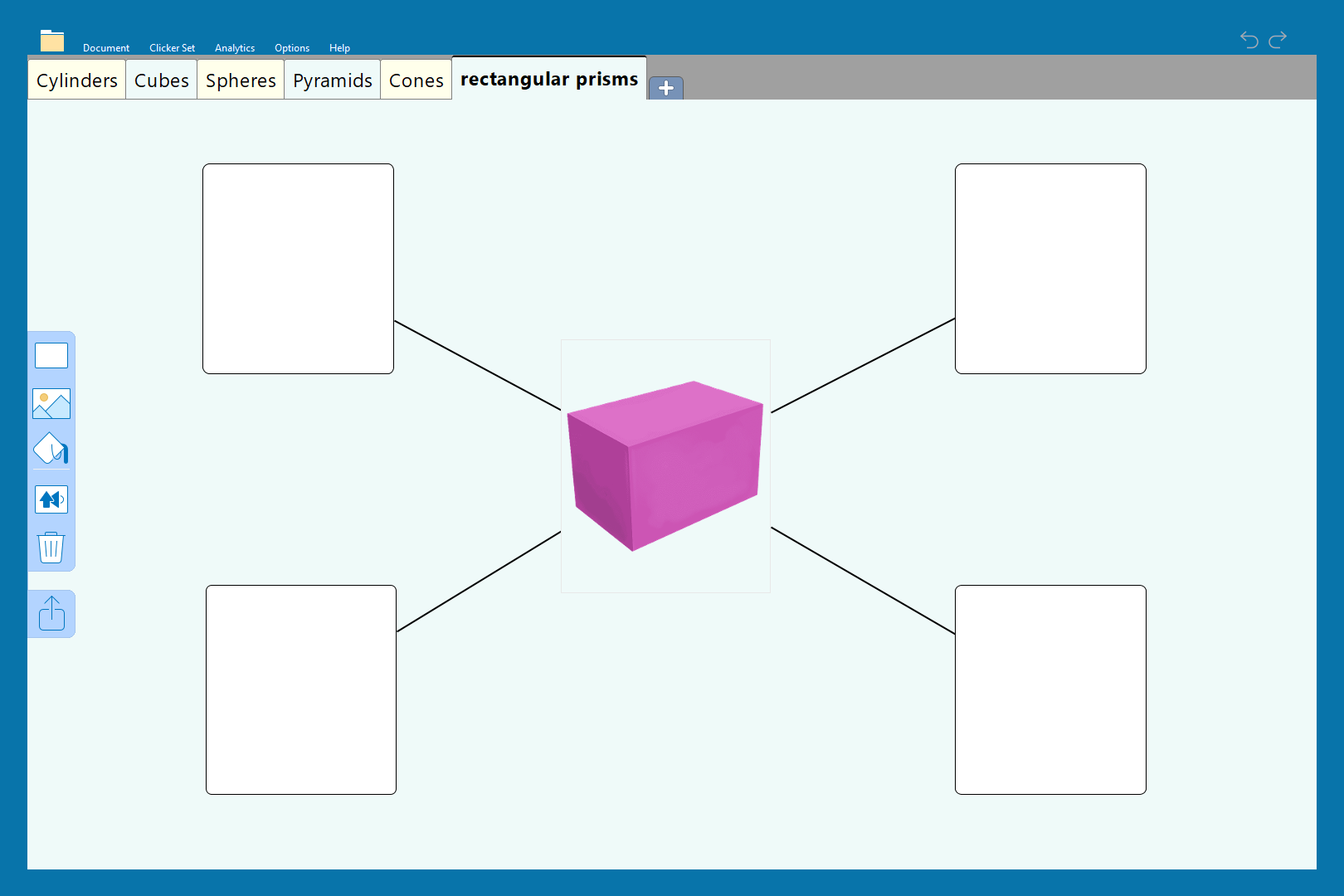This screenshot has height=896, width=1344.
Task: Select the bottom-right empty box
Action: pos(1050,689)
